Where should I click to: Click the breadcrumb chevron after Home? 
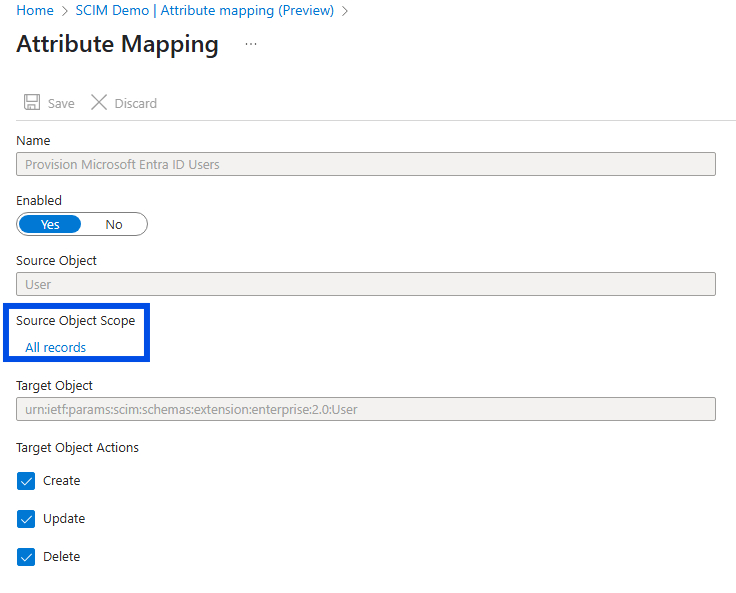coord(65,11)
